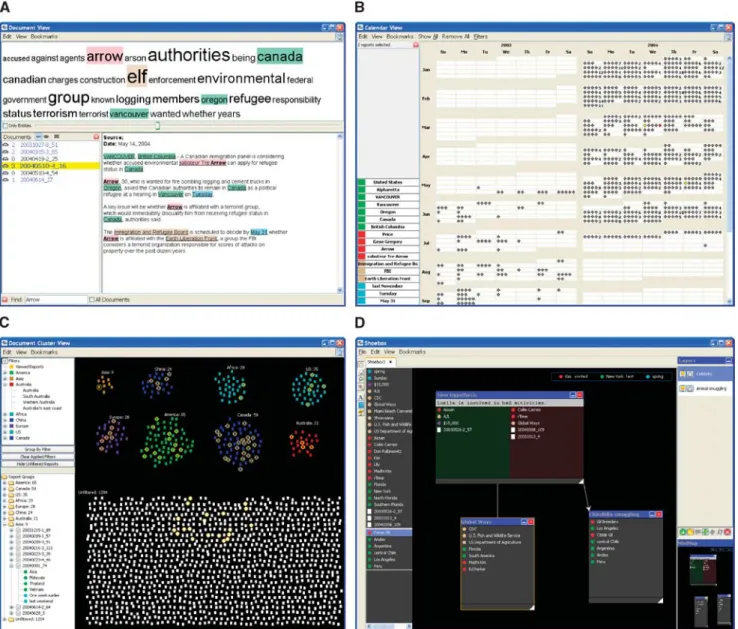Click the blue square tool in Shoebox toolbar
Image resolution: width=738 pixels, height=629 pixels.
click(x=361, y=405)
